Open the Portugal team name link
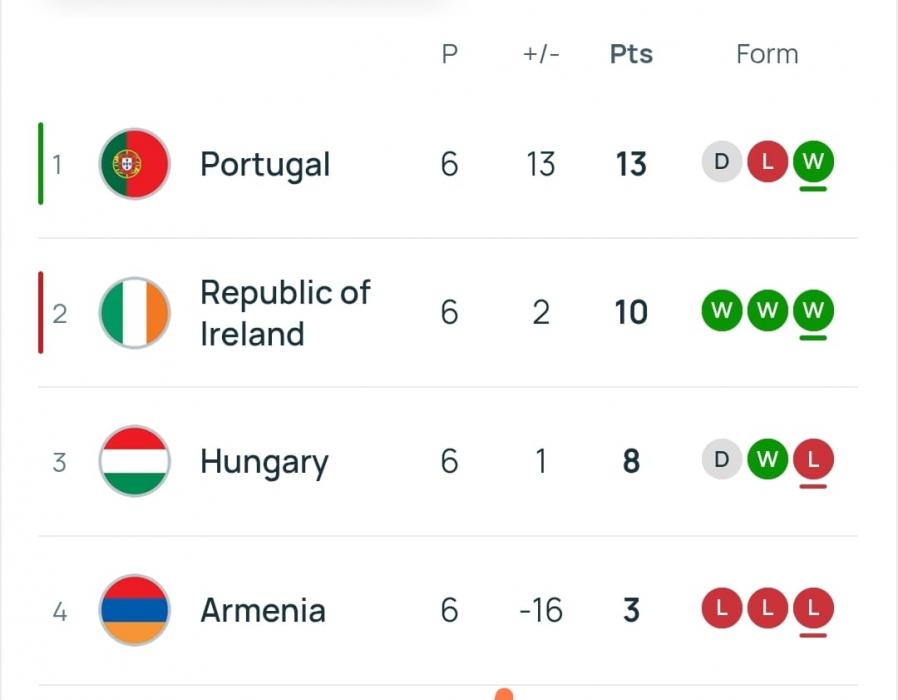Screen dimensions: 898x700 pos(265,164)
